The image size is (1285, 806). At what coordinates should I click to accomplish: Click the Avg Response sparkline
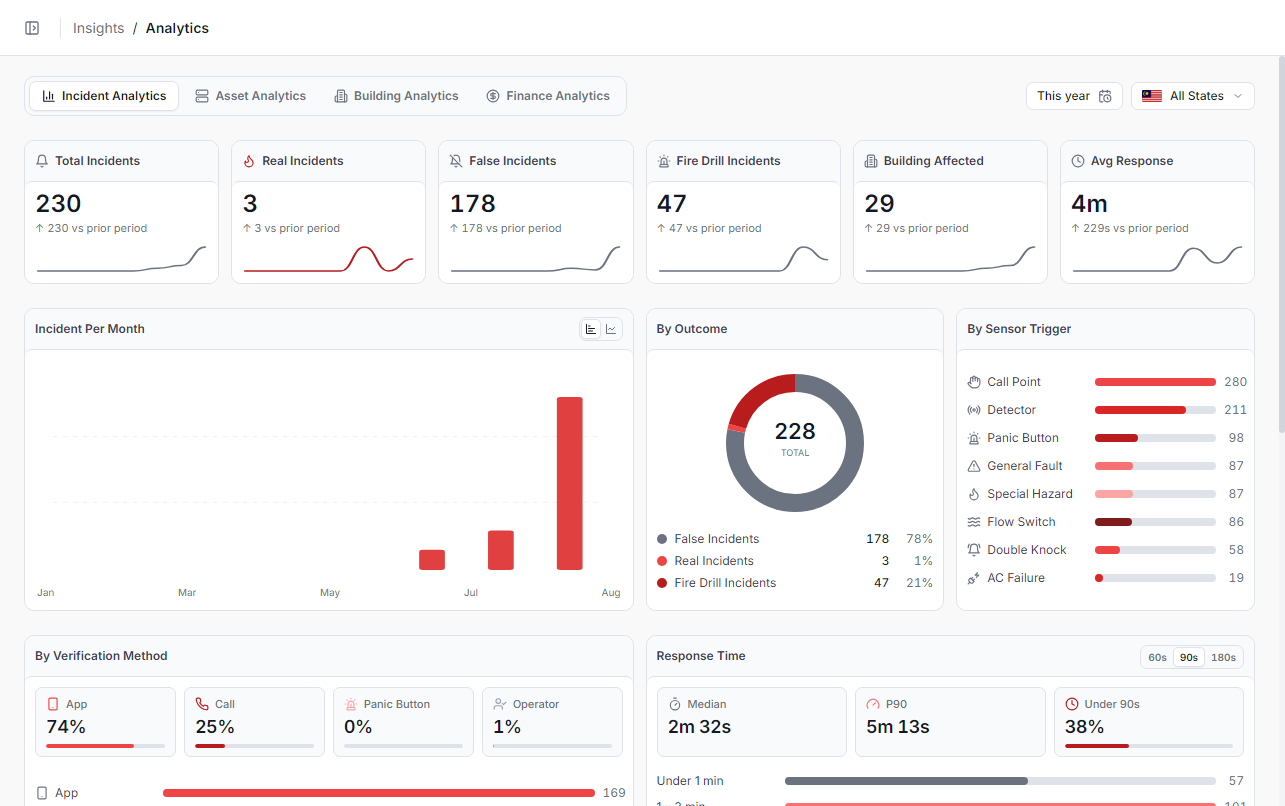tap(1157, 258)
